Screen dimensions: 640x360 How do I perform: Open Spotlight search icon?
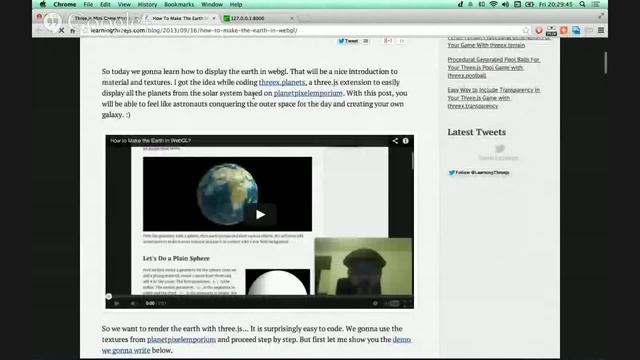pyautogui.click(x=582, y=4)
